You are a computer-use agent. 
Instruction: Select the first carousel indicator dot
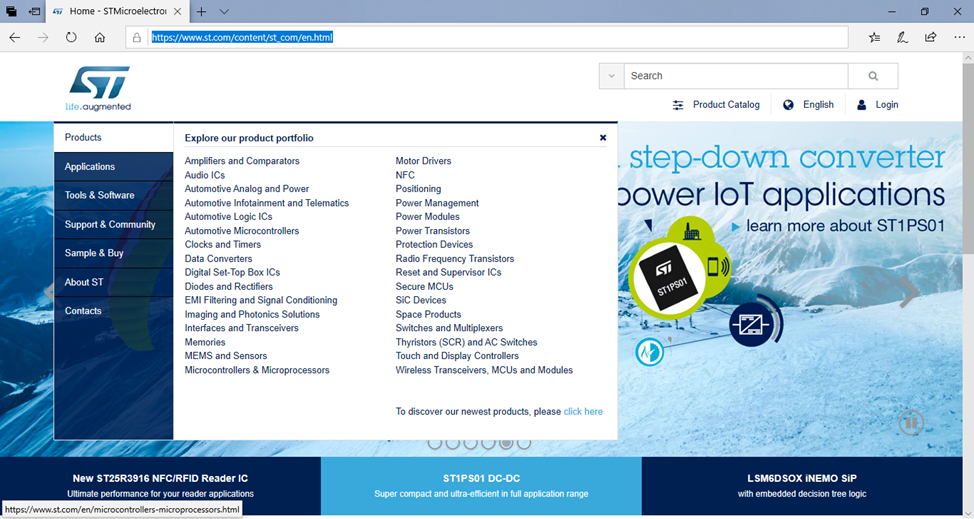pyautogui.click(x=435, y=443)
